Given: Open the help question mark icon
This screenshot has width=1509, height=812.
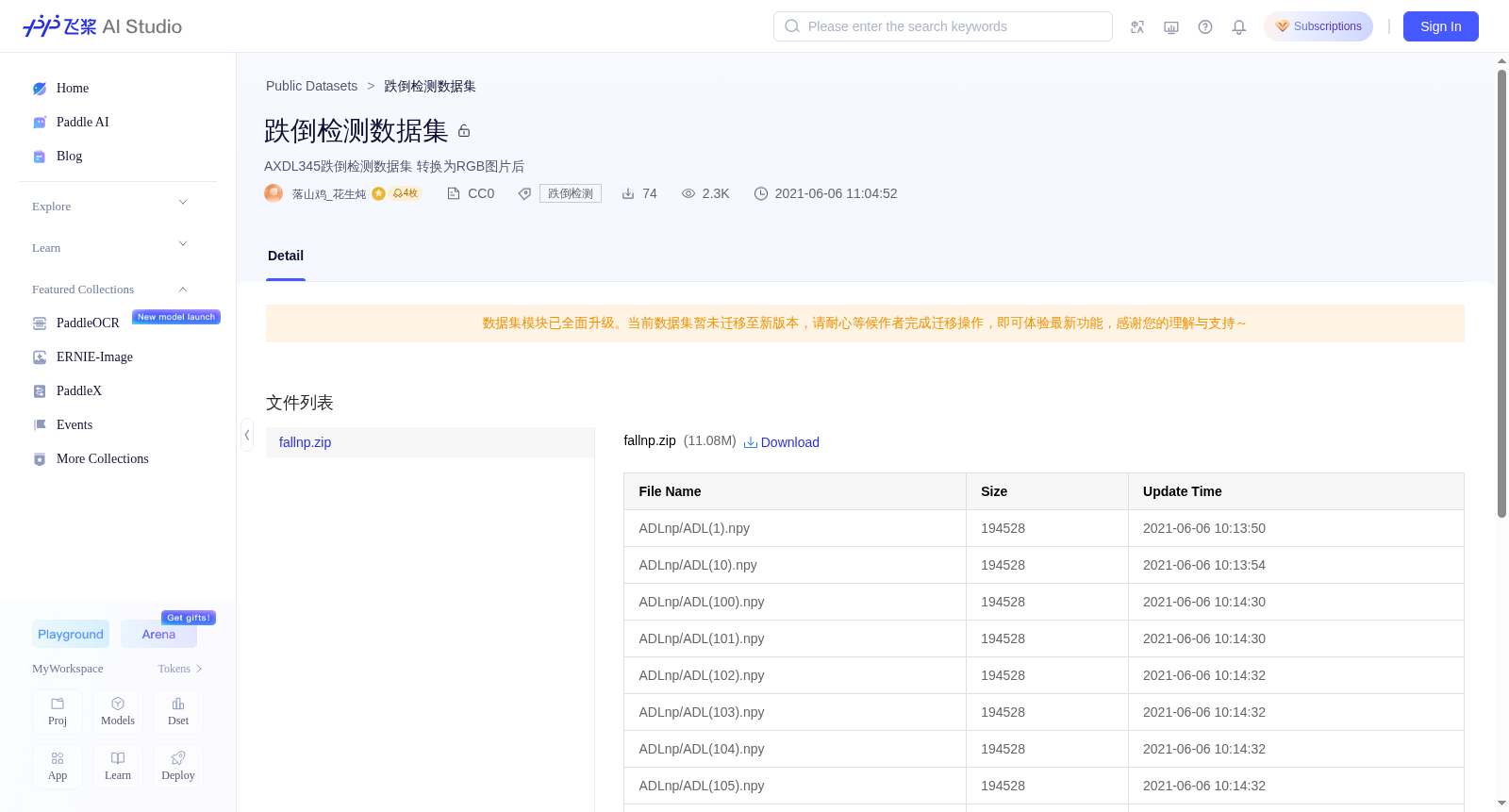Looking at the screenshot, I should click(1205, 27).
